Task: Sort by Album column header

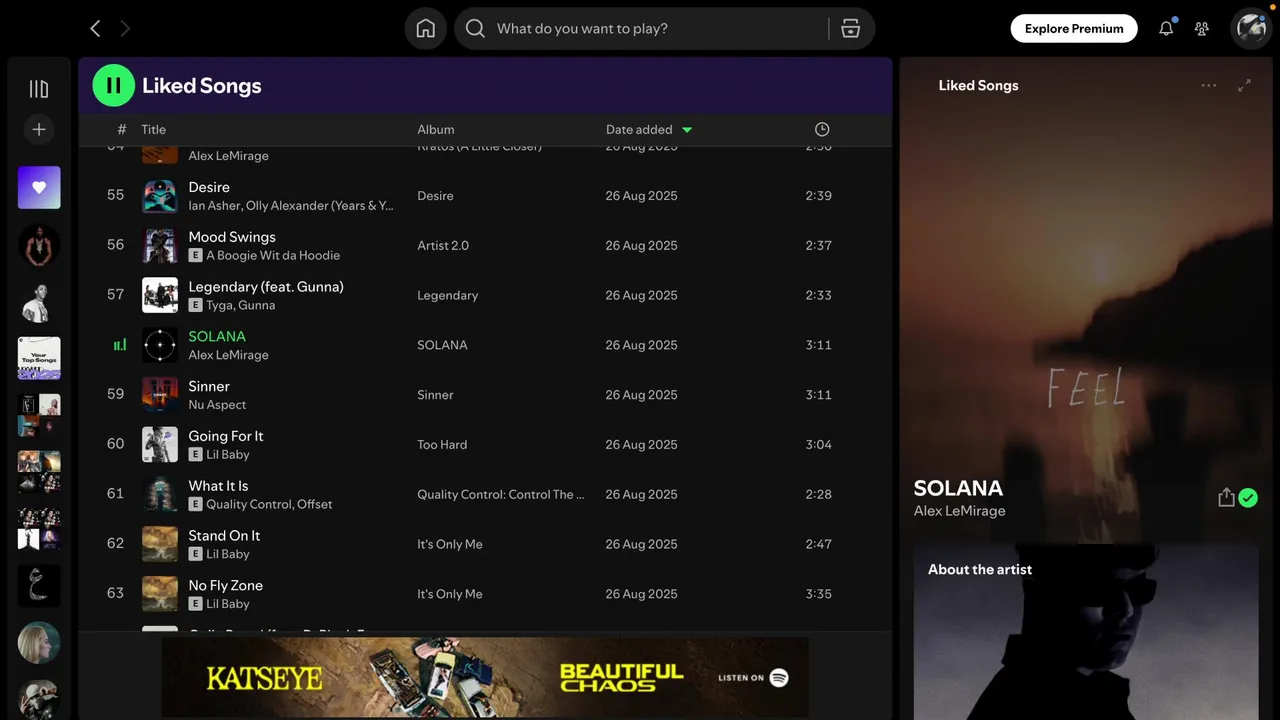Action: (x=436, y=129)
